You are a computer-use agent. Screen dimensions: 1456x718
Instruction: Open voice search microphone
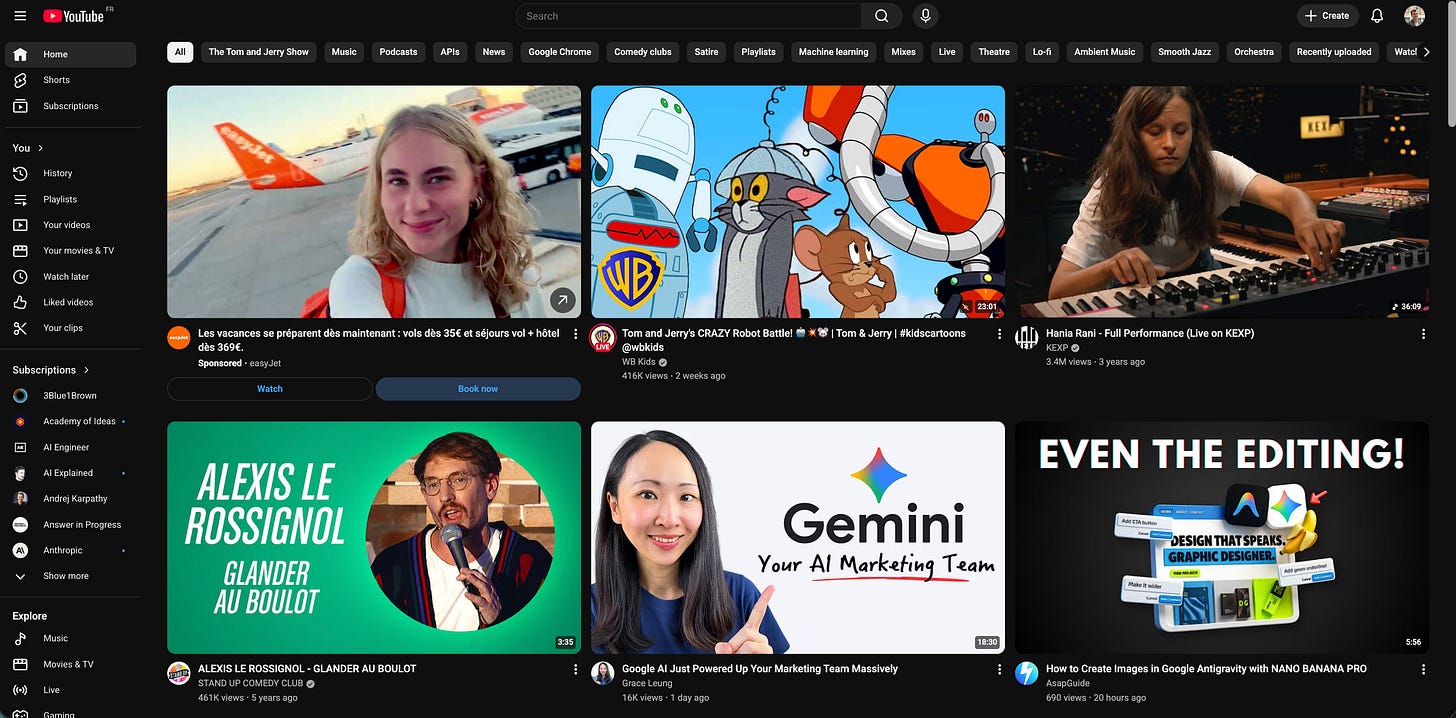(925, 15)
